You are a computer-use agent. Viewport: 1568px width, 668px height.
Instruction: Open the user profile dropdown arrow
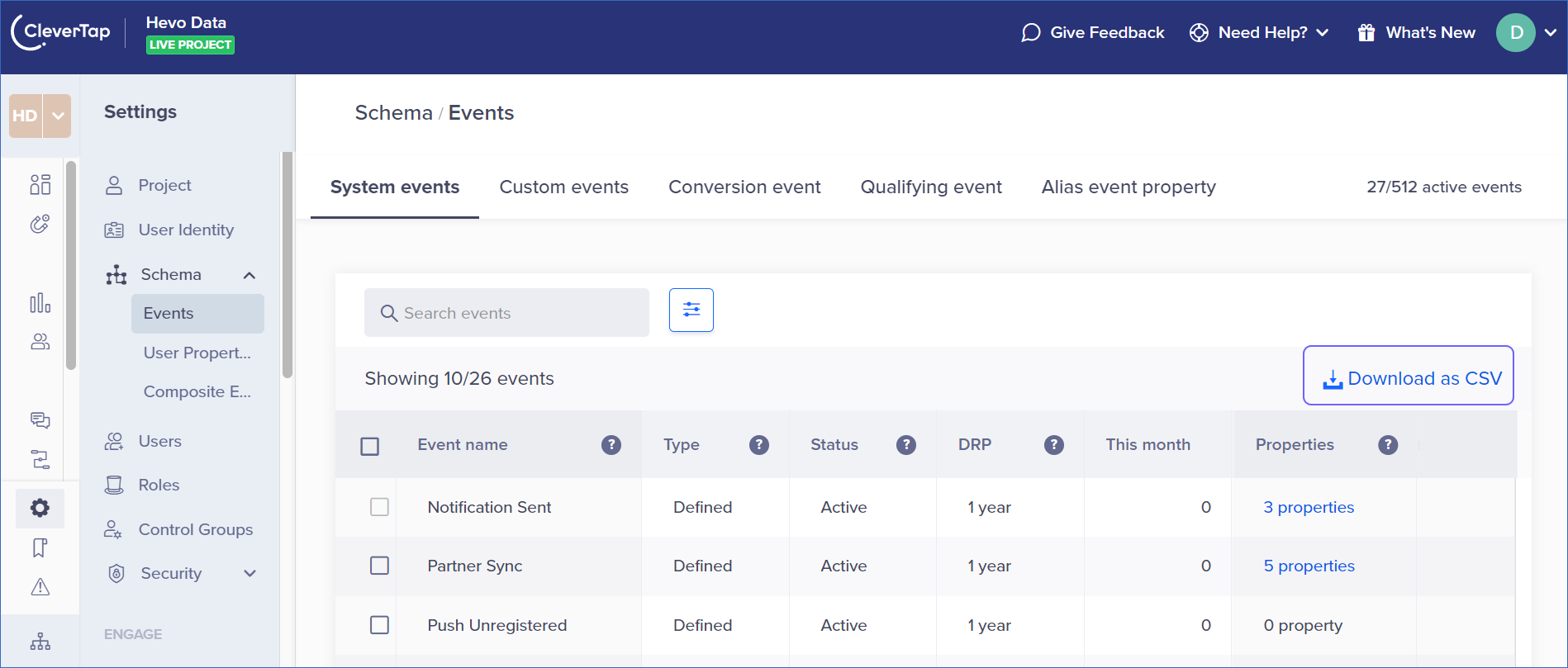(1551, 32)
